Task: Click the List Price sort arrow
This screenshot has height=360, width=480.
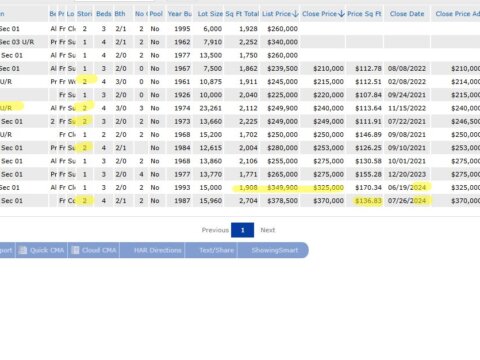Action: [295, 14]
